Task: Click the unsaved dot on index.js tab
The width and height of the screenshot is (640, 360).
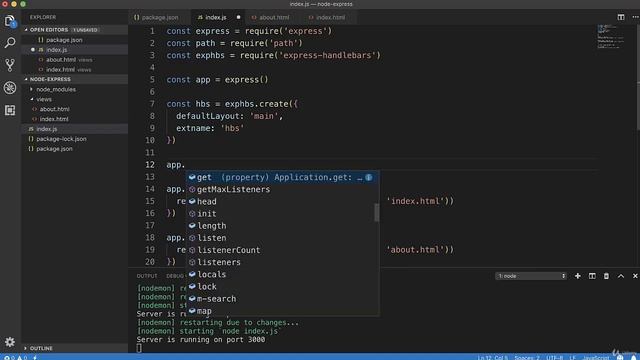Action: pos(238,18)
